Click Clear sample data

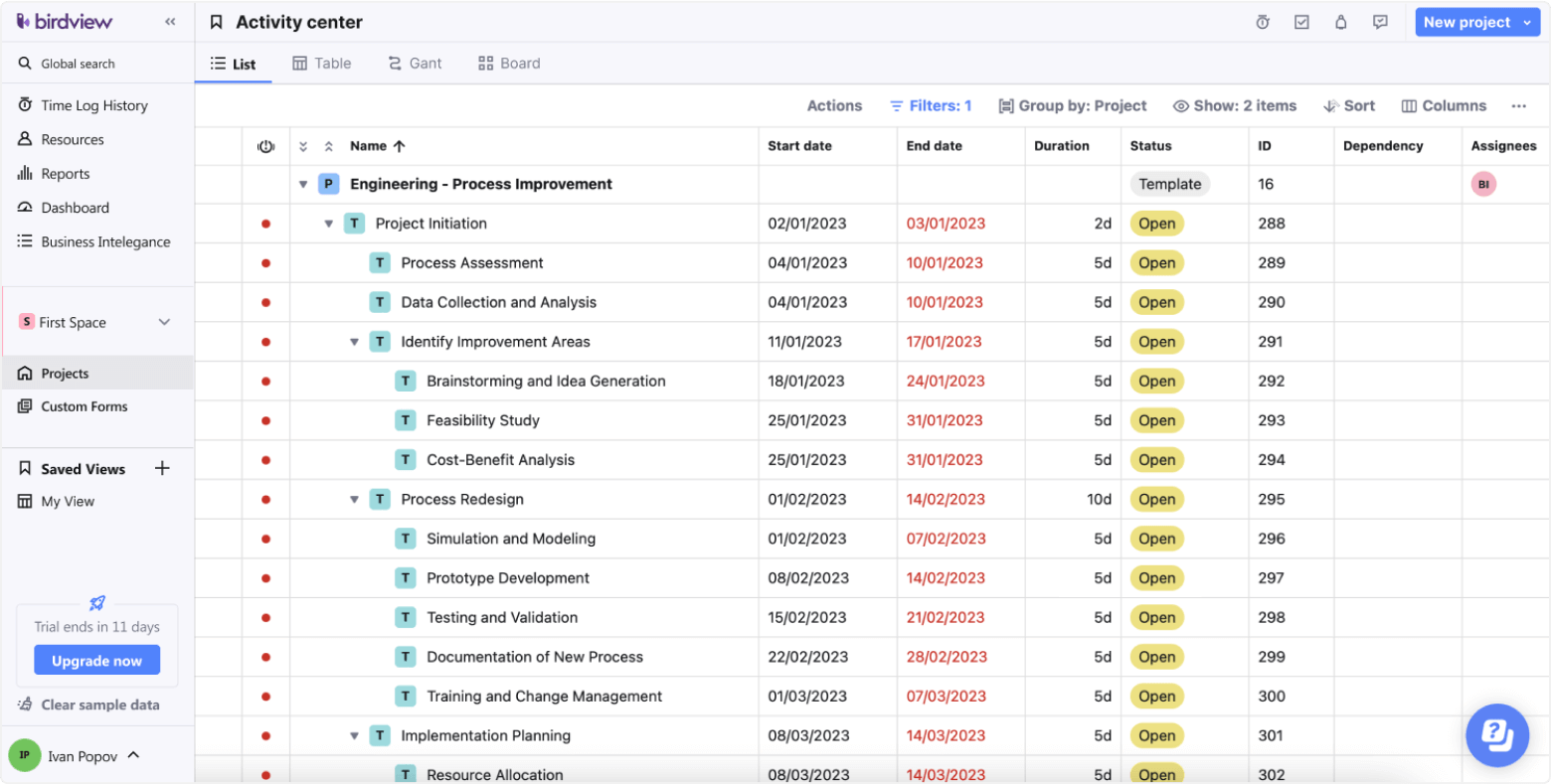pos(88,705)
